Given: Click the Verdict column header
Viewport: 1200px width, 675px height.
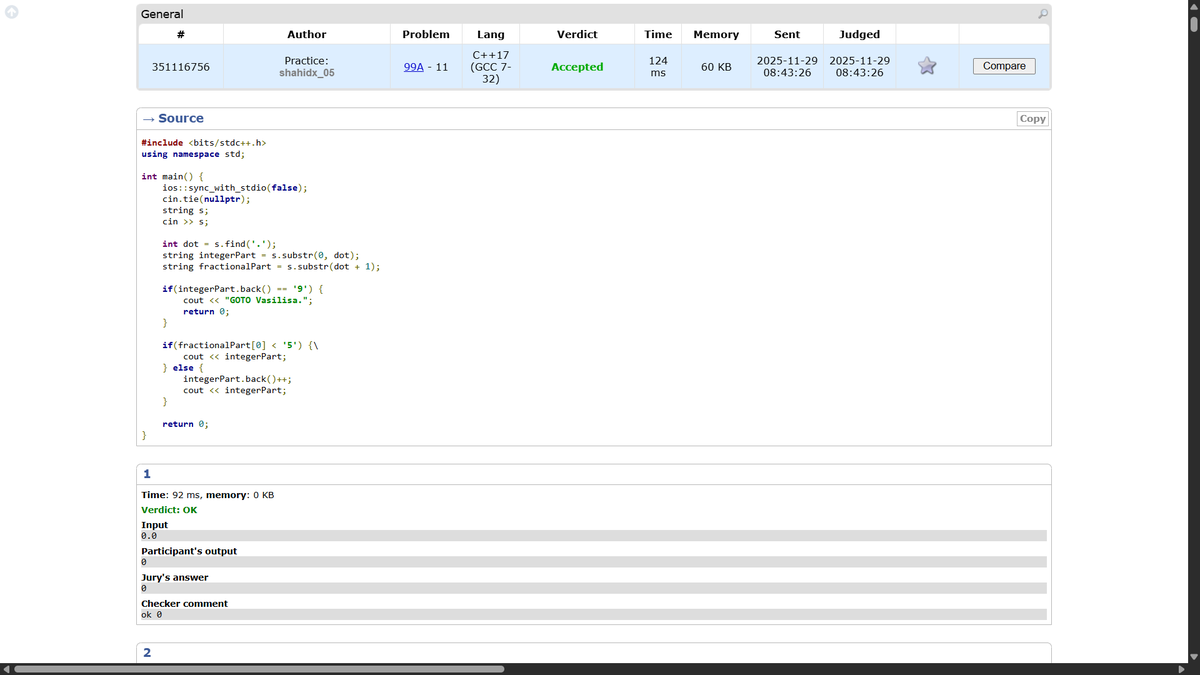Looking at the screenshot, I should point(577,33).
